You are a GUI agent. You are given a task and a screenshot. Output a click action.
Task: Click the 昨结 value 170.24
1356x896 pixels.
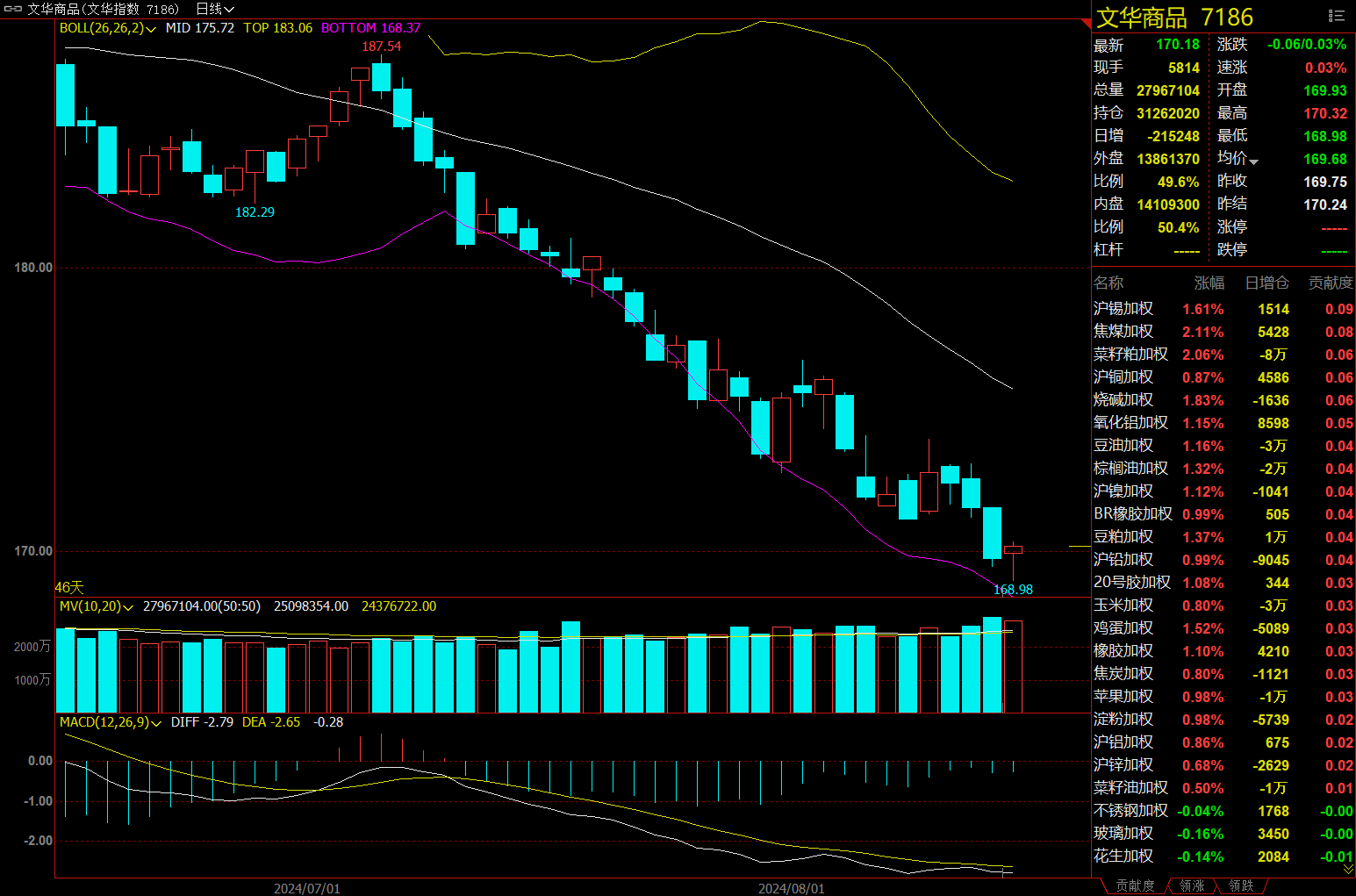tap(1325, 204)
